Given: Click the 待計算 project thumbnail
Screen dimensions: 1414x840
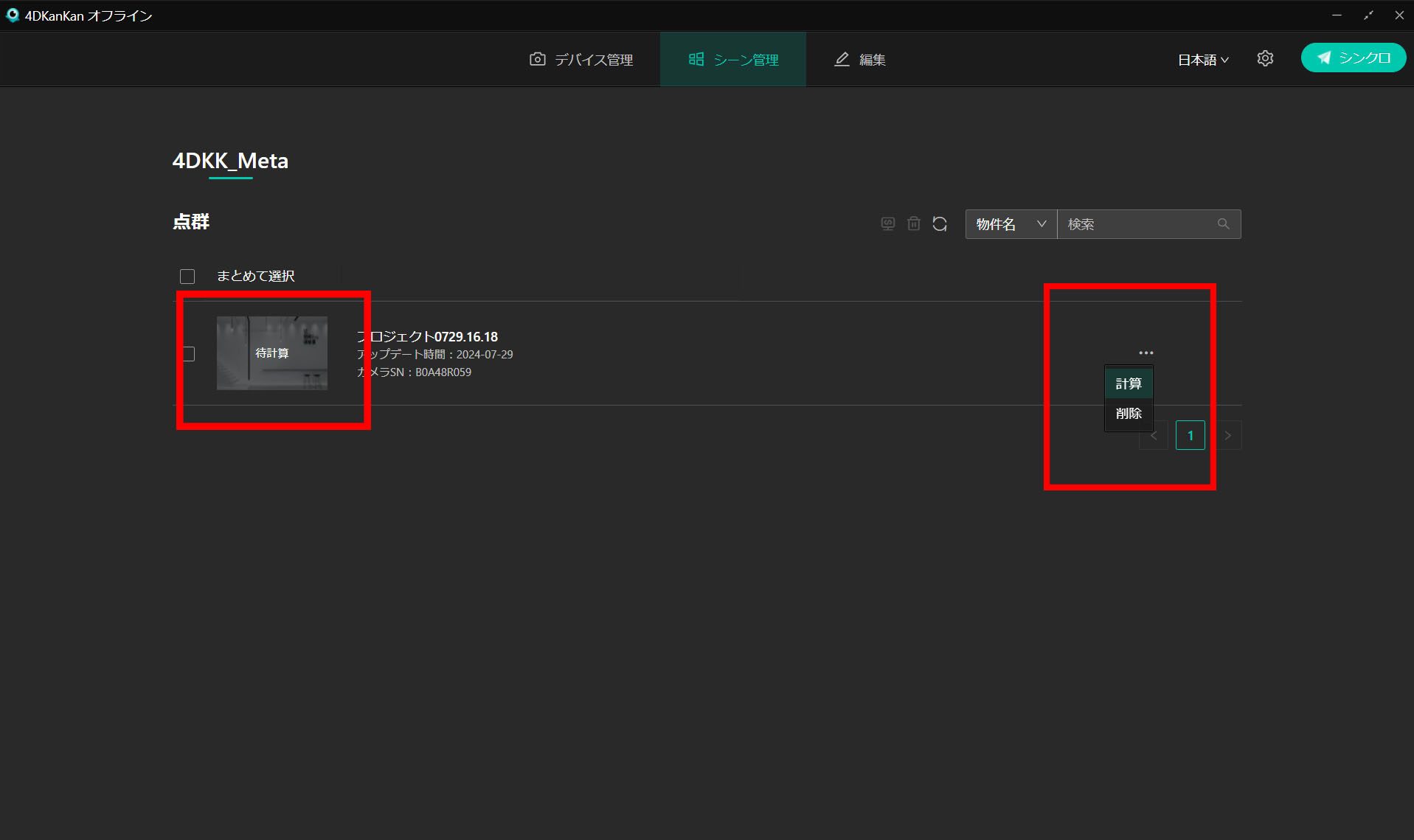Looking at the screenshot, I should click(x=272, y=353).
